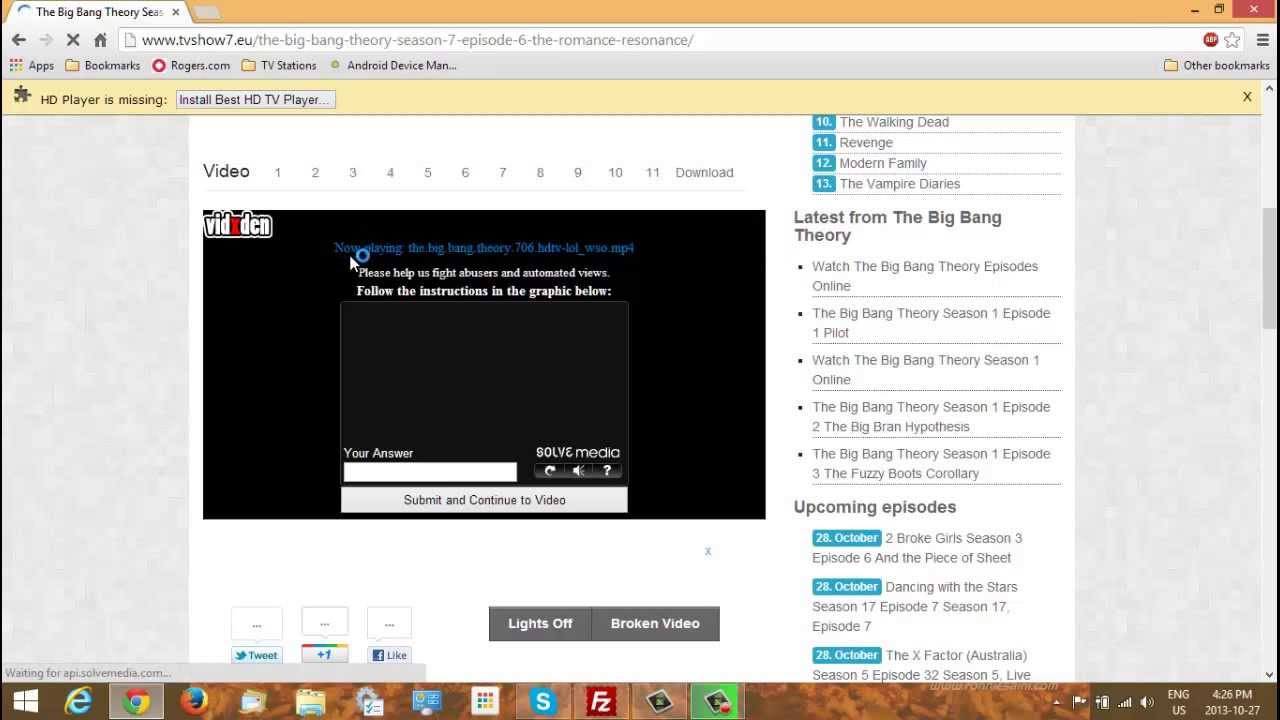Open the Apps shortcut in bookmarks bar
The image size is (1280, 720).
pyautogui.click(x=31, y=65)
